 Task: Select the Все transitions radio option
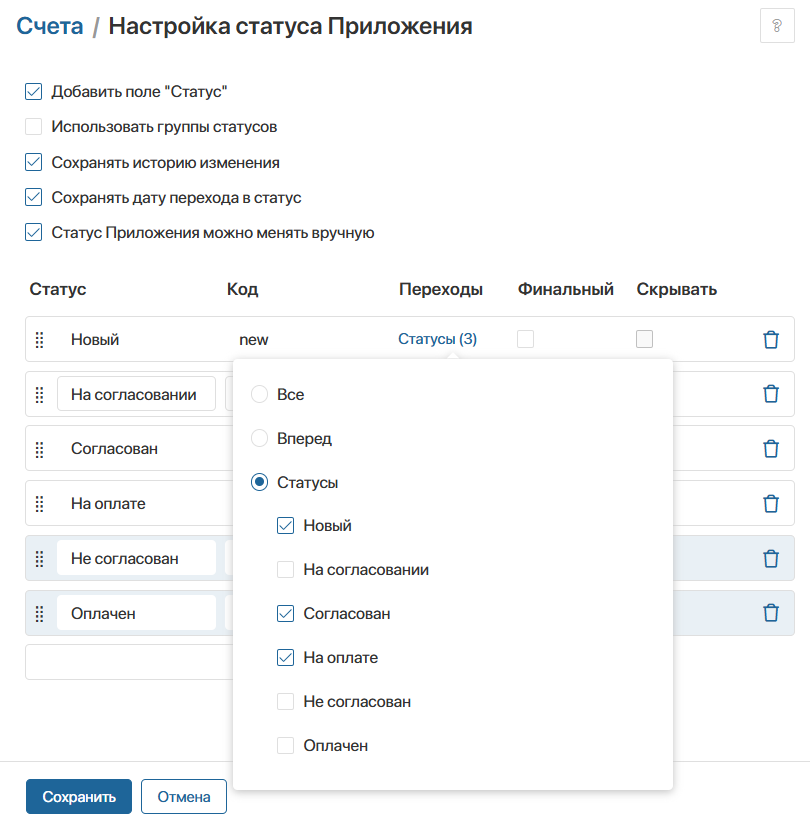[259, 394]
